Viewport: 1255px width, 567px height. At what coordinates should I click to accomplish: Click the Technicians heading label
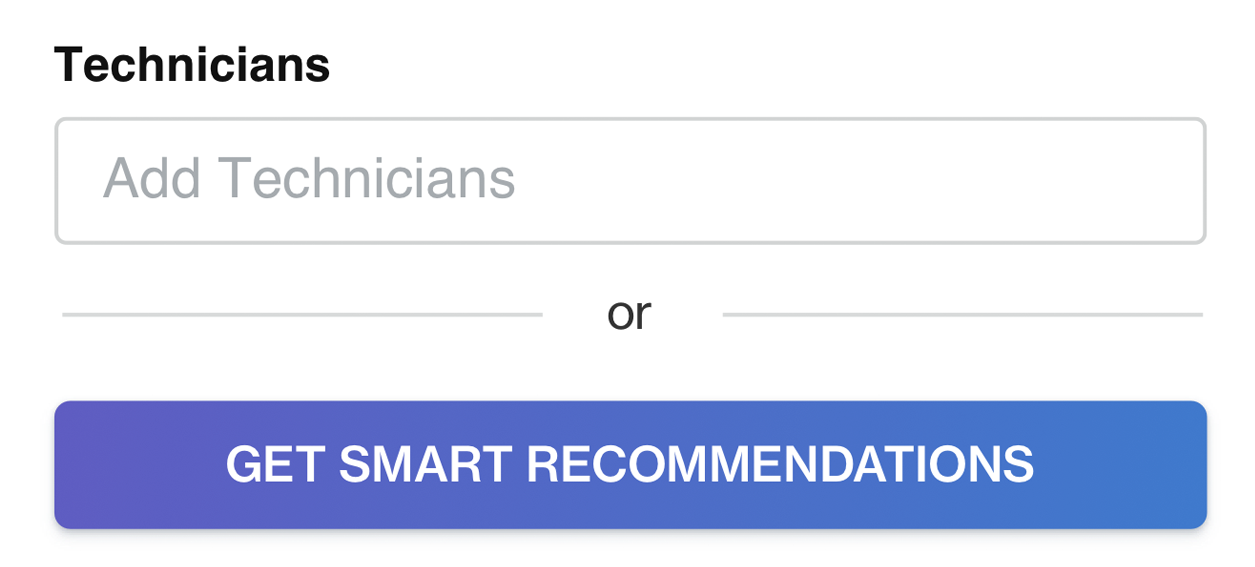pyautogui.click(x=192, y=65)
